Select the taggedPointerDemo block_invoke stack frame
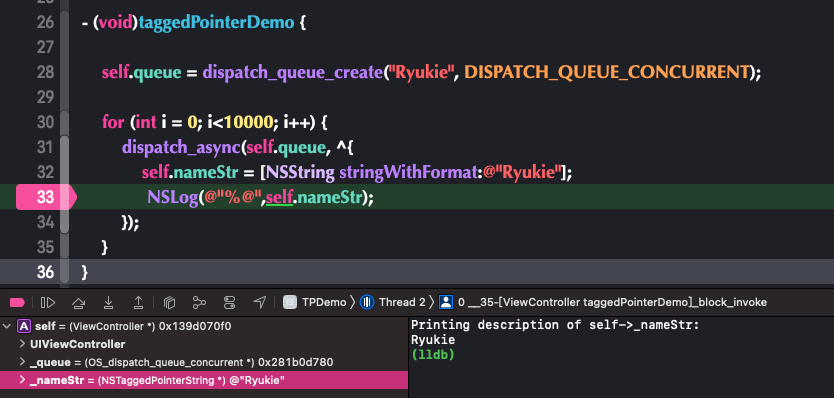The height and width of the screenshot is (398, 834). [x=604, y=303]
